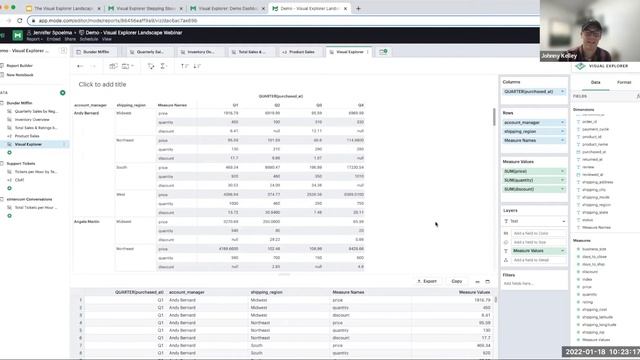
Task: Click the redo arrow in chart toolbar
Action: pos(93,66)
